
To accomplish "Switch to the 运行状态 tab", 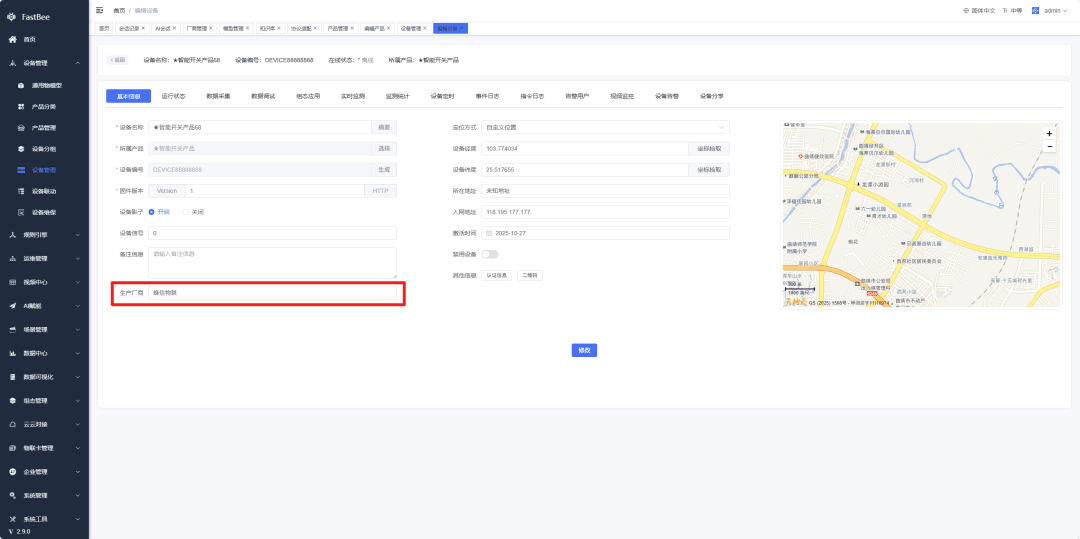I will click(x=174, y=96).
